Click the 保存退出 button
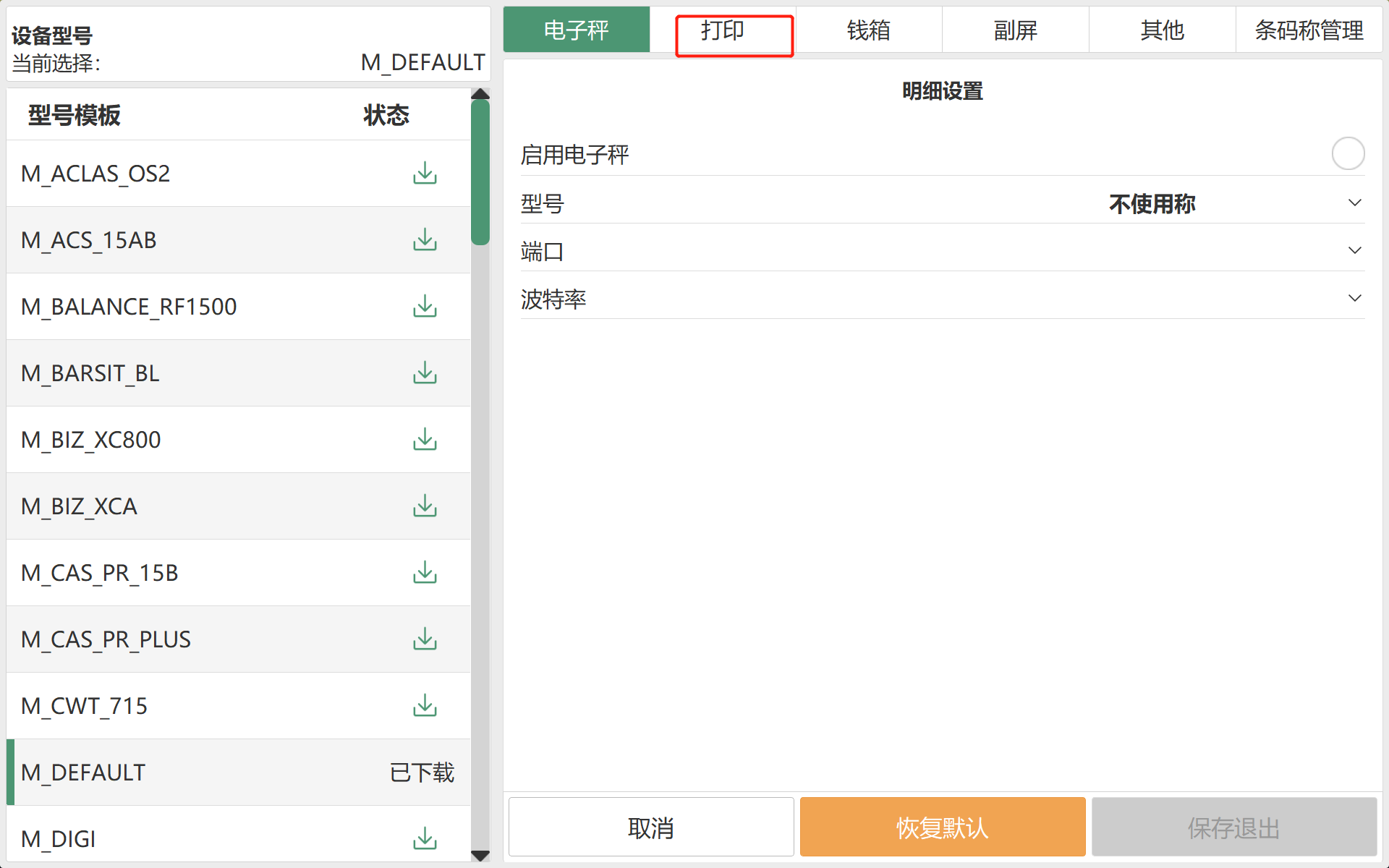The image size is (1389, 868). point(1234,827)
